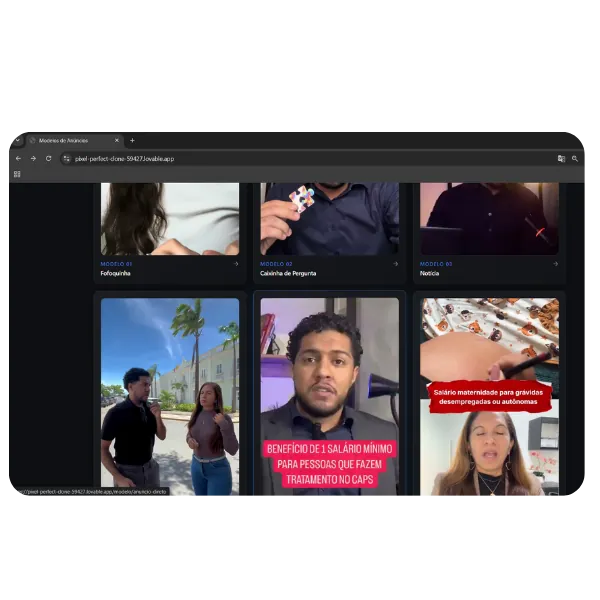Open the Salário maternidade para grávidas thumbnail
The width and height of the screenshot is (600, 600).
[489, 397]
